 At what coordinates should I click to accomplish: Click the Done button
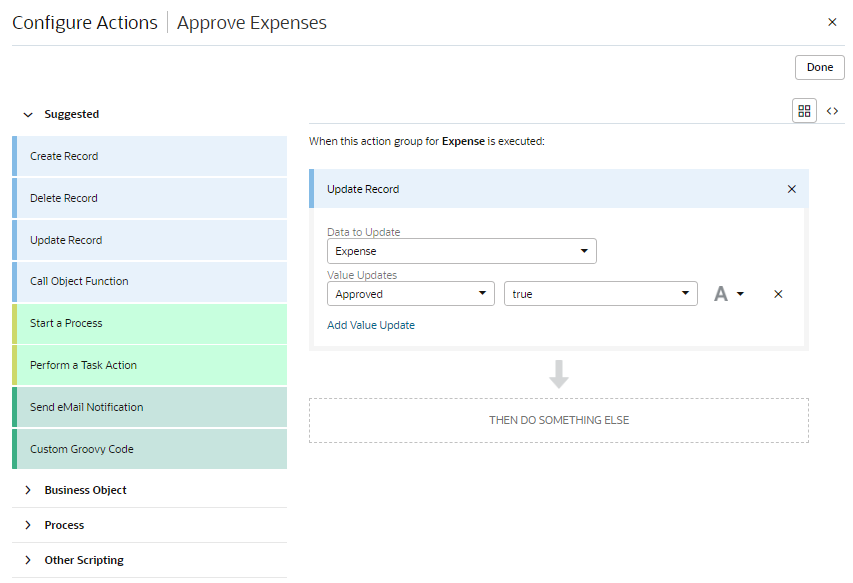pos(819,67)
